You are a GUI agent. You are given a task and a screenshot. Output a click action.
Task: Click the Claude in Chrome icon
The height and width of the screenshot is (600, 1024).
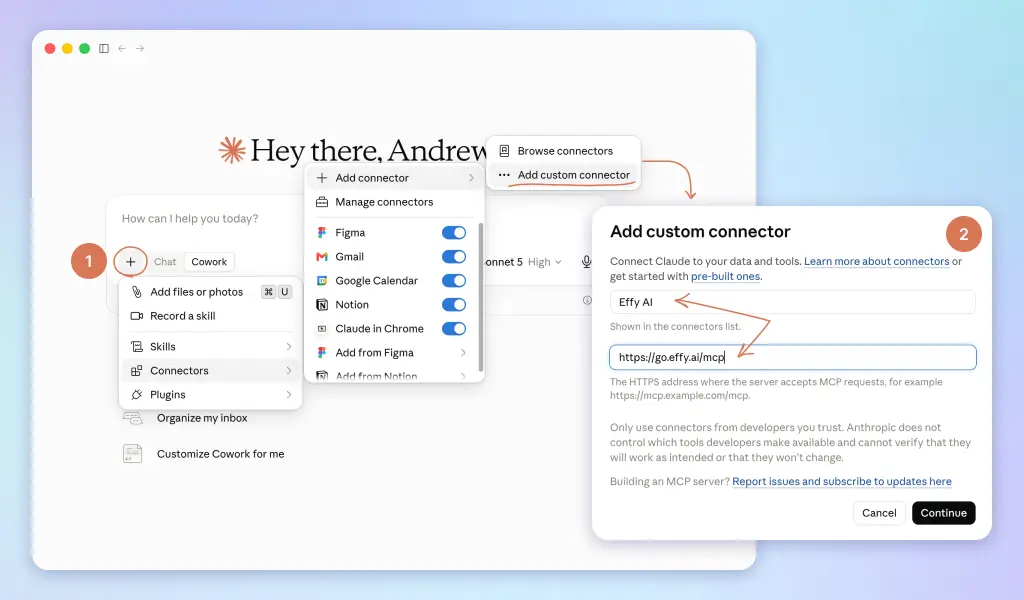pyautogui.click(x=322, y=329)
